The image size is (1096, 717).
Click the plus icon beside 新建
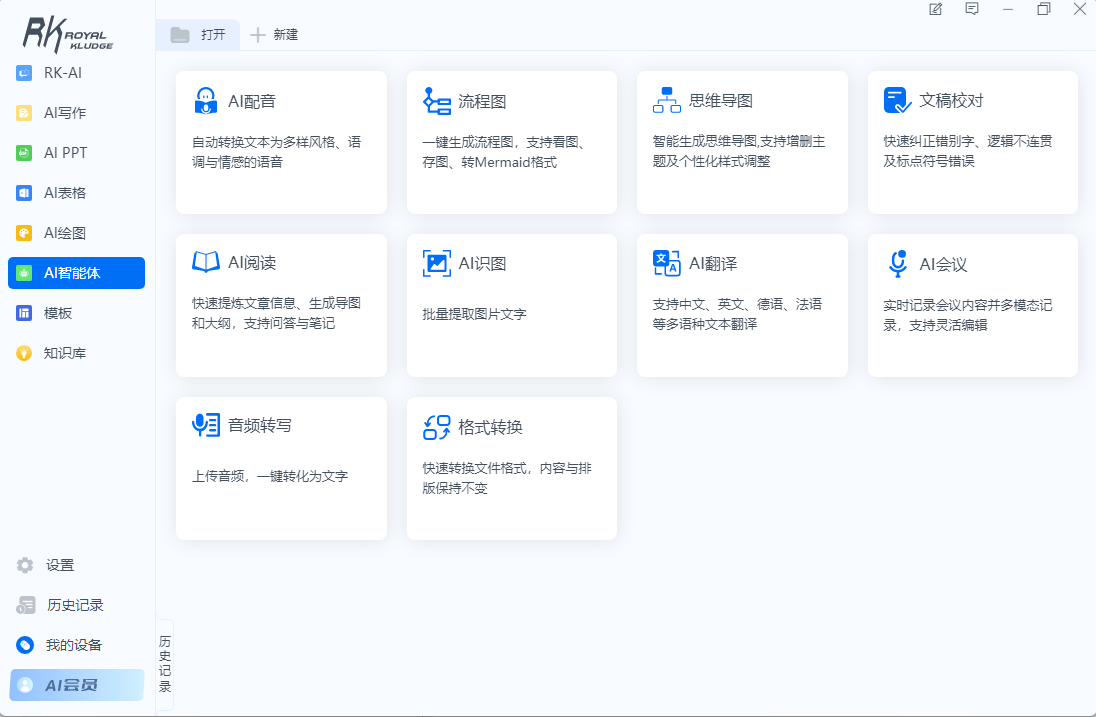point(258,35)
